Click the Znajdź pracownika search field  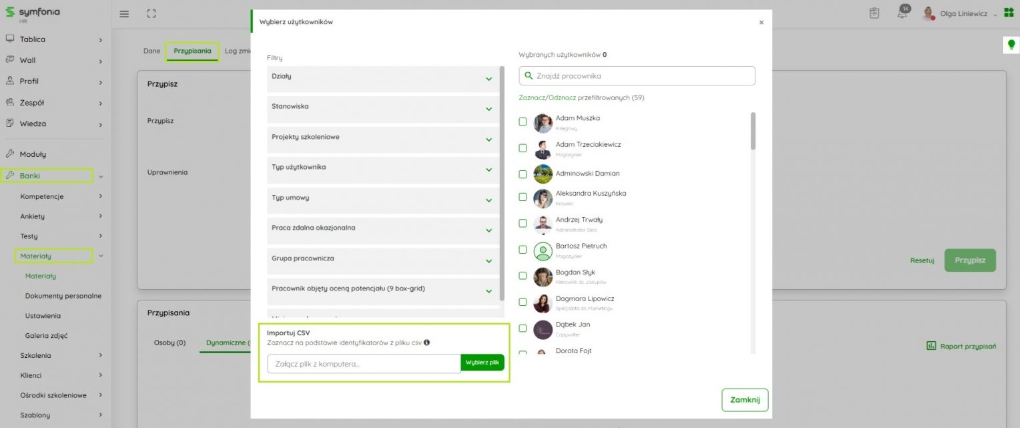coord(637,76)
